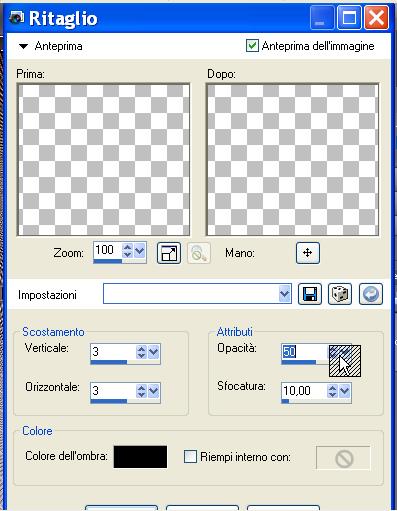Screen dimensions: 397x511
Task: Save preset with floppy disk icon
Action: pyautogui.click(x=310, y=294)
